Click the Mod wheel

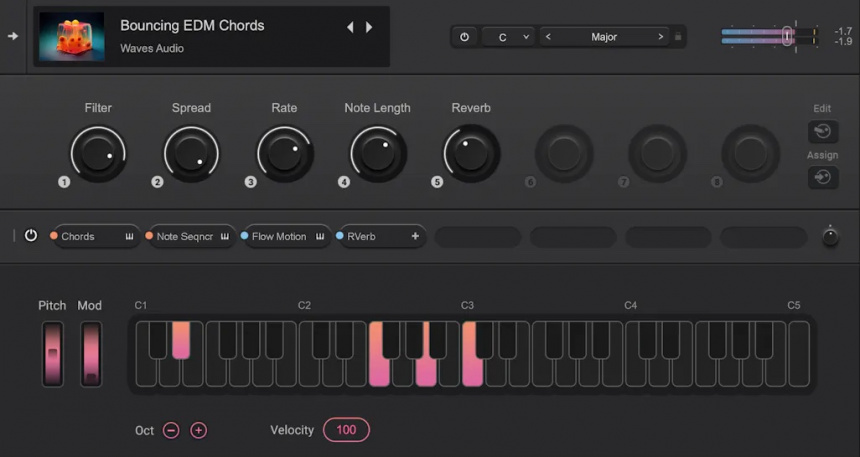tap(90, 354)
